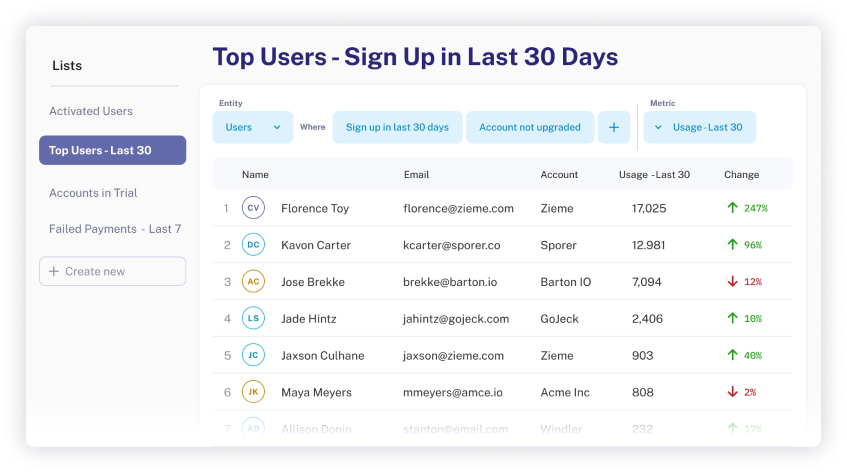Screen dimensions: 847x473
Task: Click the plus icon in Create new
Action: click(53, 271)
